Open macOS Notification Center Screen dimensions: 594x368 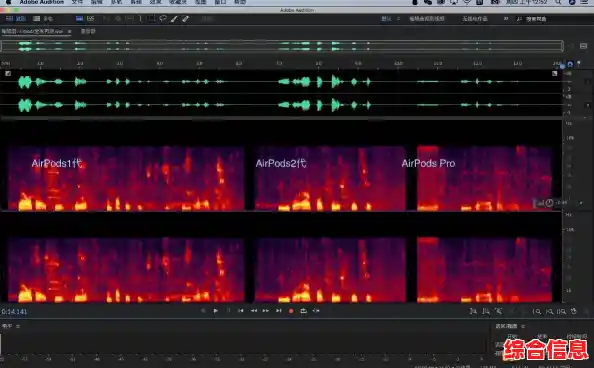[584, 2]
